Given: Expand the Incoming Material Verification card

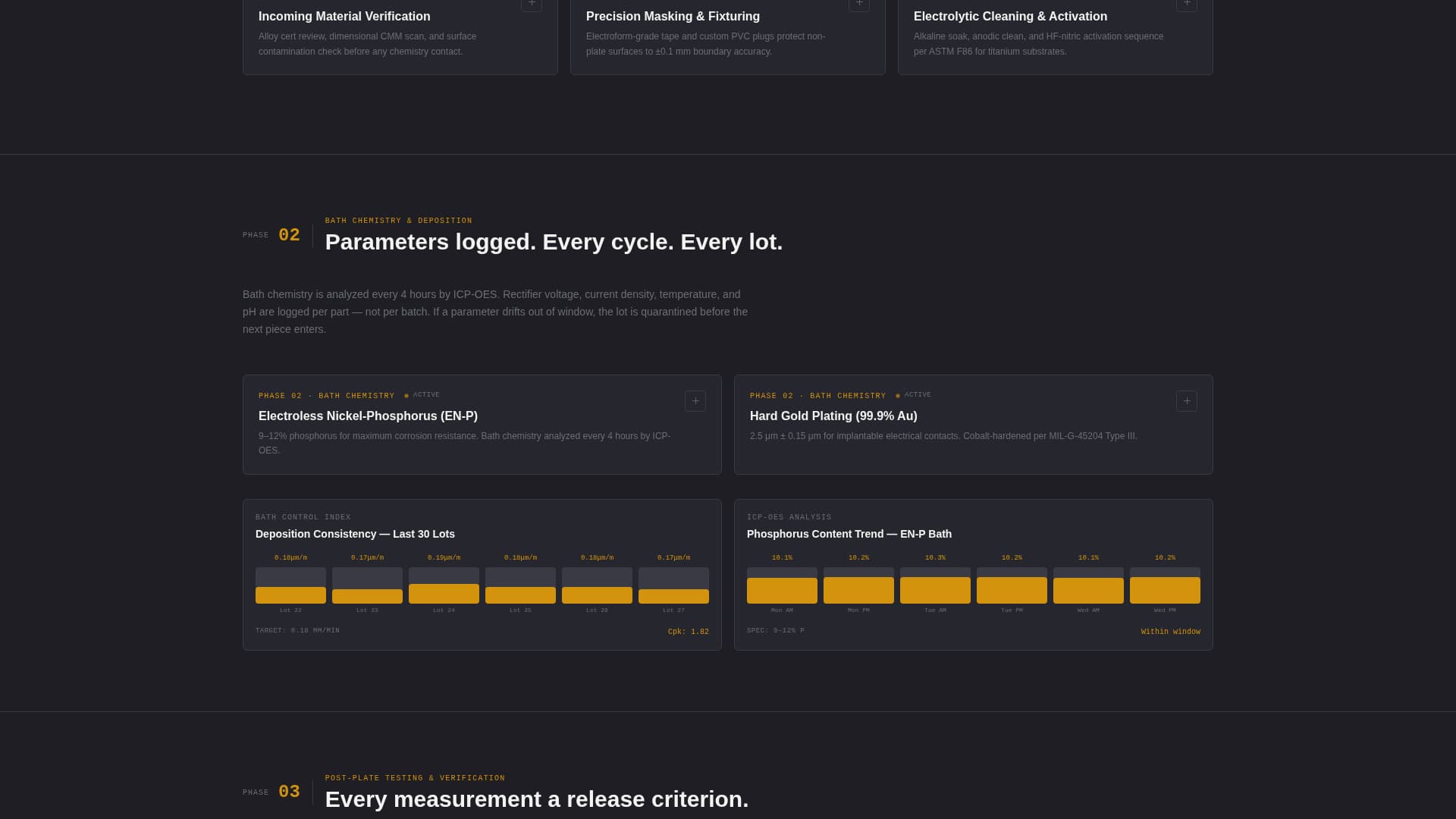Looking at the screenshot, I should coord(532,5).
